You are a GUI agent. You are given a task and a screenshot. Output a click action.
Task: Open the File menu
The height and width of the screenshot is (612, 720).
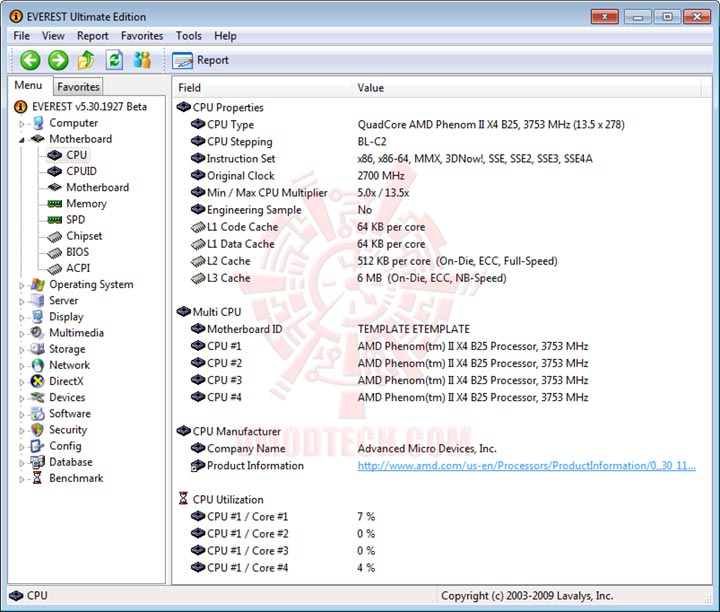pos(22,36)
